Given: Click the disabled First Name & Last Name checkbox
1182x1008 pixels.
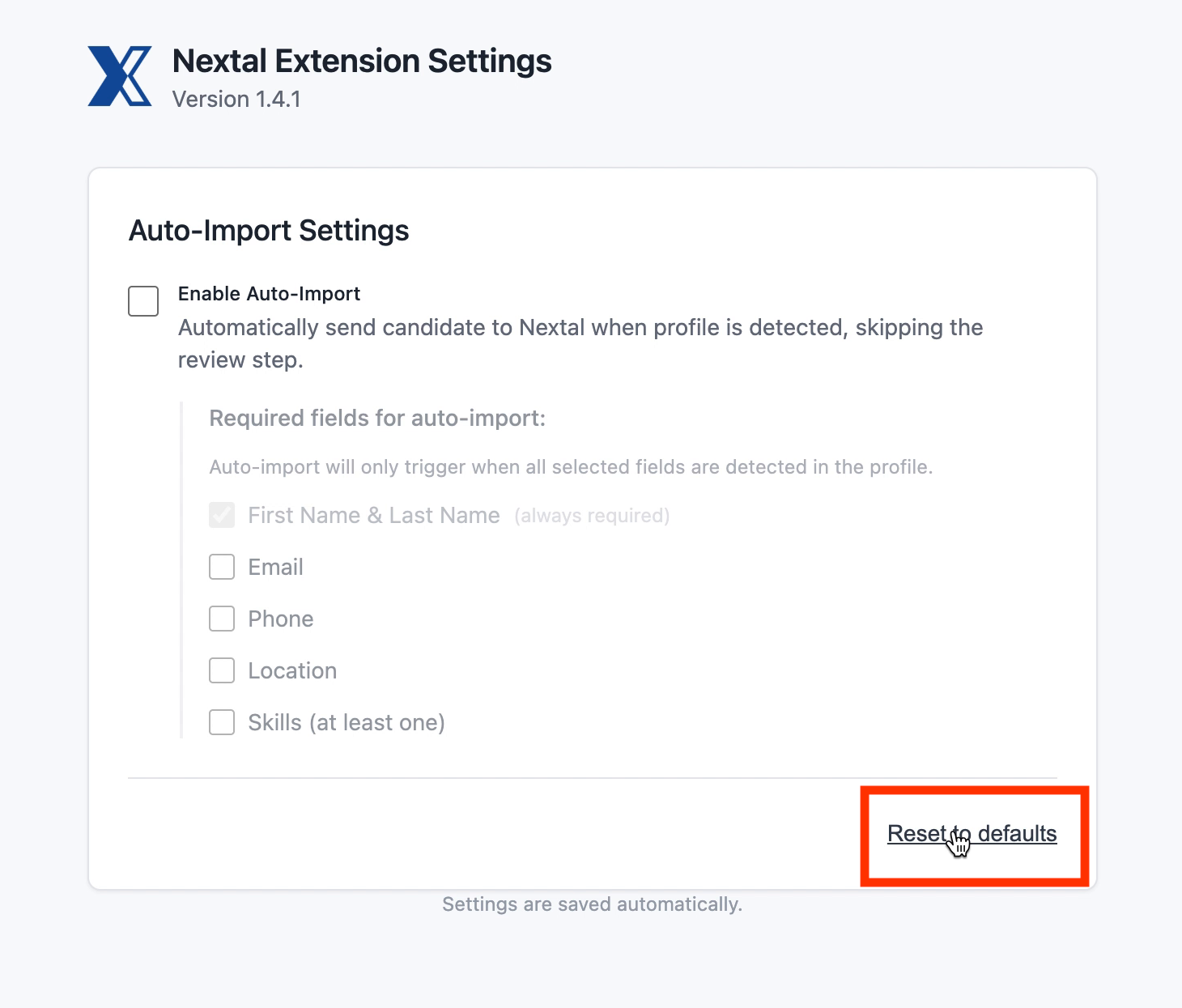Looking at the screenshot, I should click(222, 515).
